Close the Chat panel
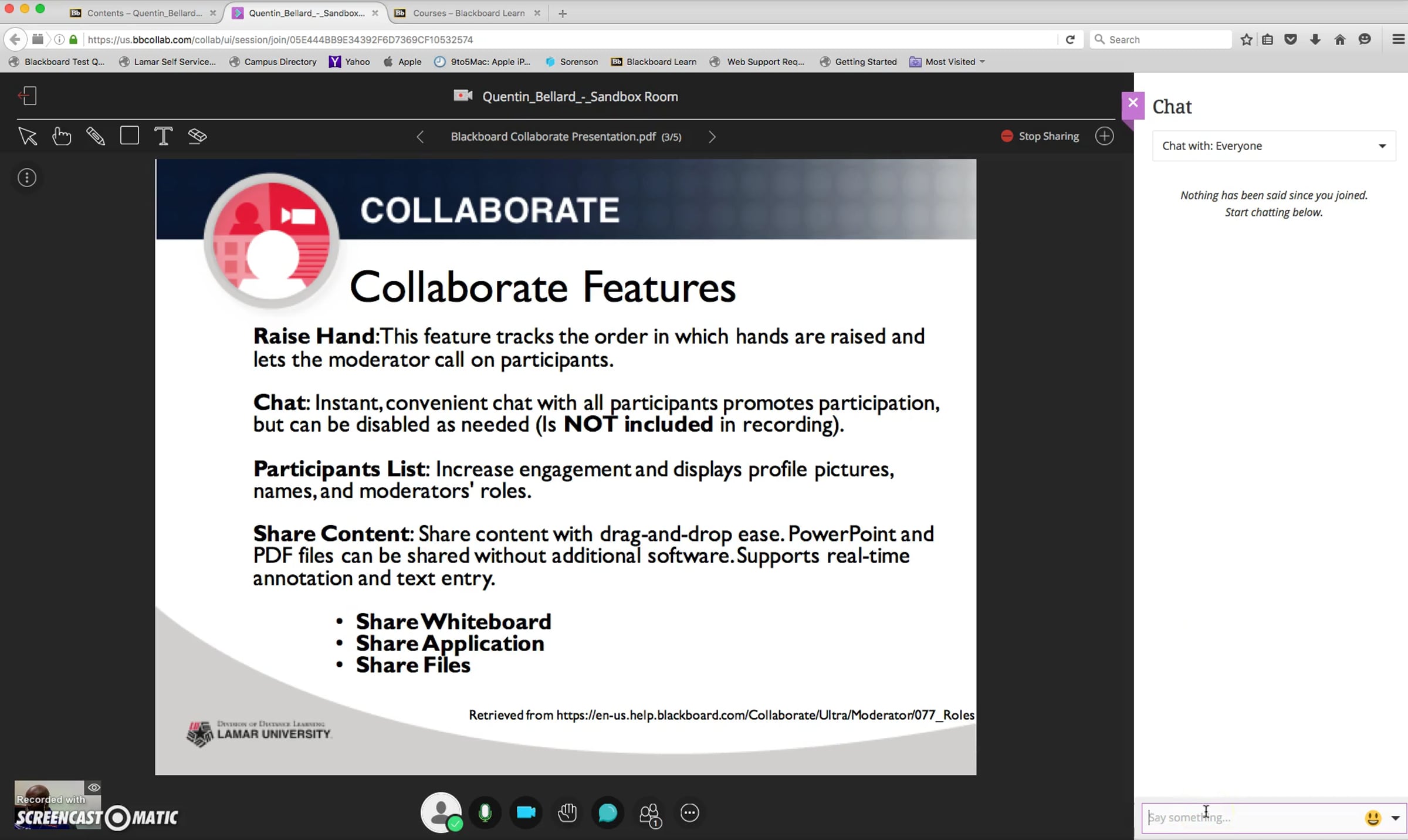1408x840 pixels. pyautogui.click(x=1133, y=103)
